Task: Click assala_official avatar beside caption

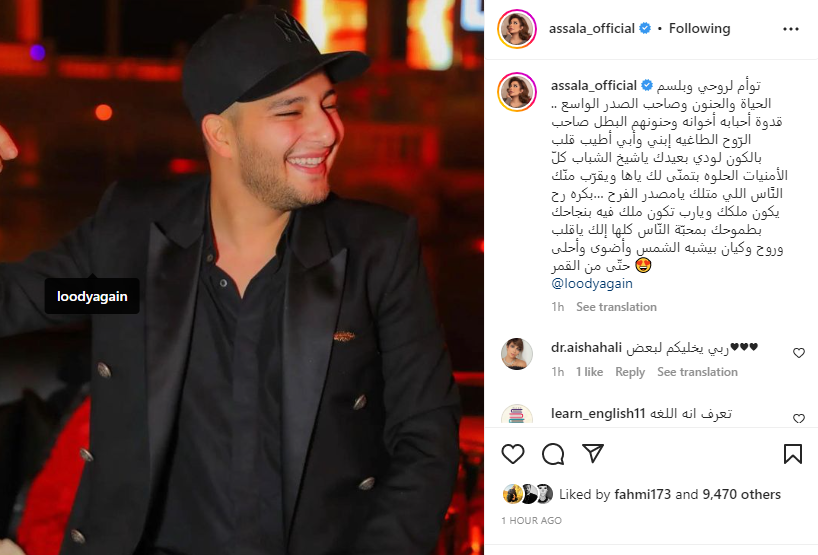Action: 516,92
